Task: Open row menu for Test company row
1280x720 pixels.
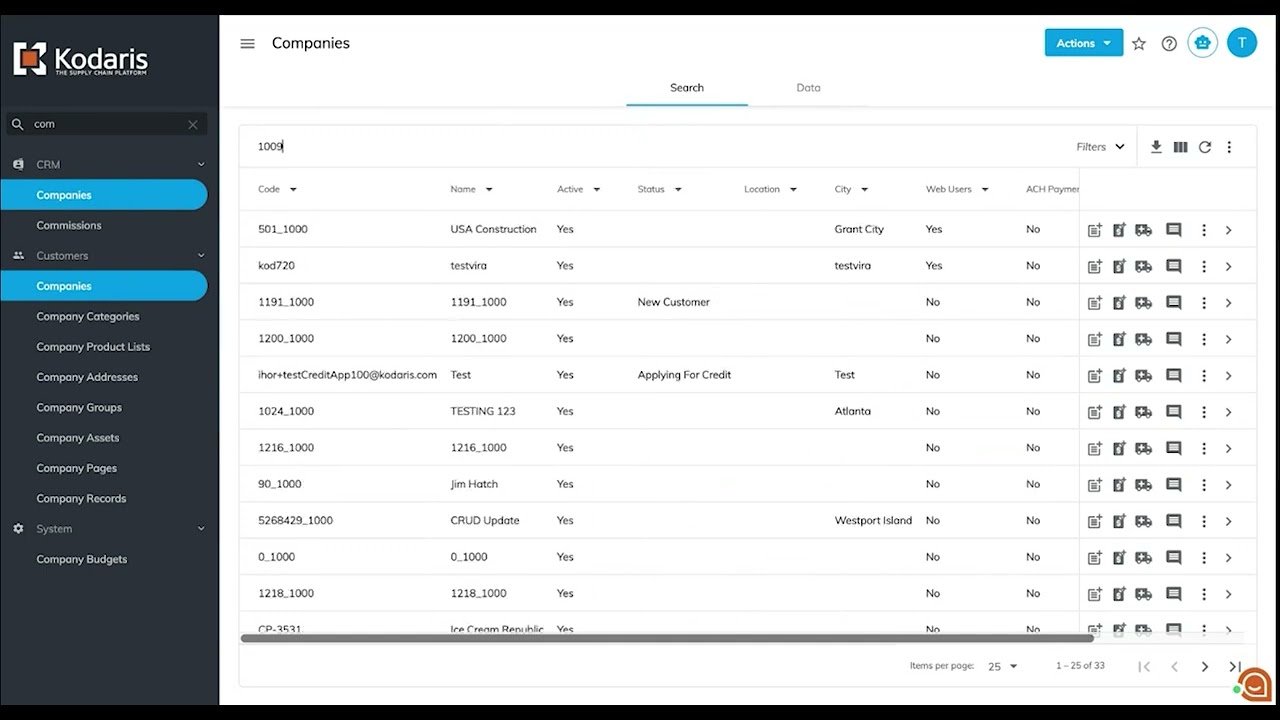Action: click(x=1204, y=375)
